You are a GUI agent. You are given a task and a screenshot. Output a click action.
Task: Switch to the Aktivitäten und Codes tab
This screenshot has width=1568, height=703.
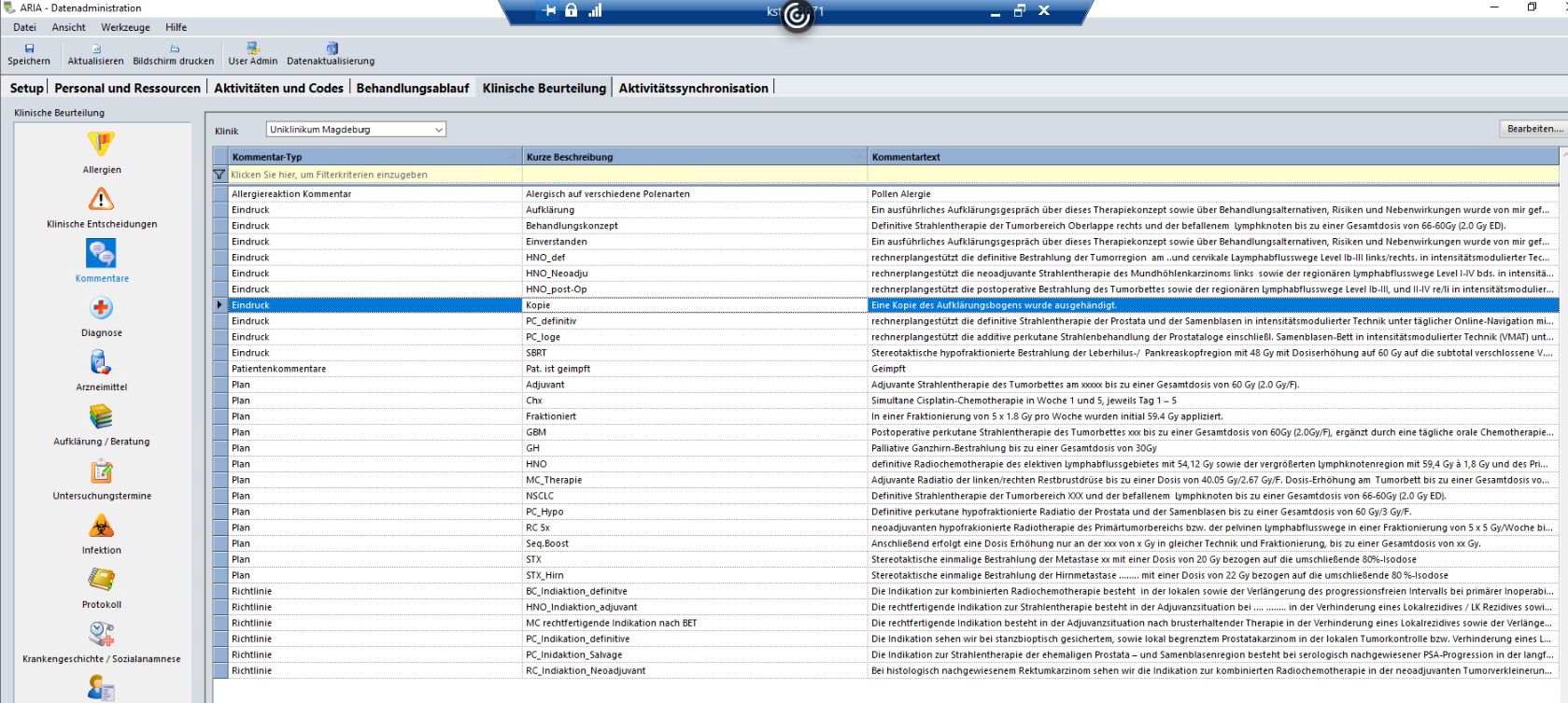(278, 88)
